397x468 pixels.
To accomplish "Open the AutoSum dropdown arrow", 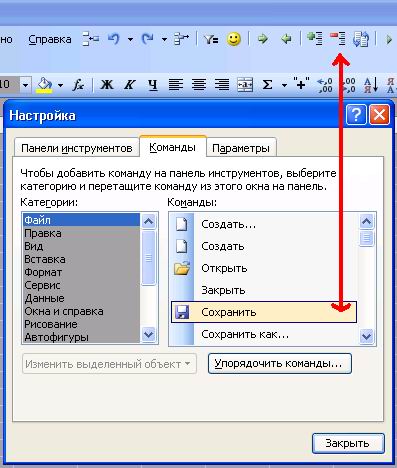I will pos(284,85).
